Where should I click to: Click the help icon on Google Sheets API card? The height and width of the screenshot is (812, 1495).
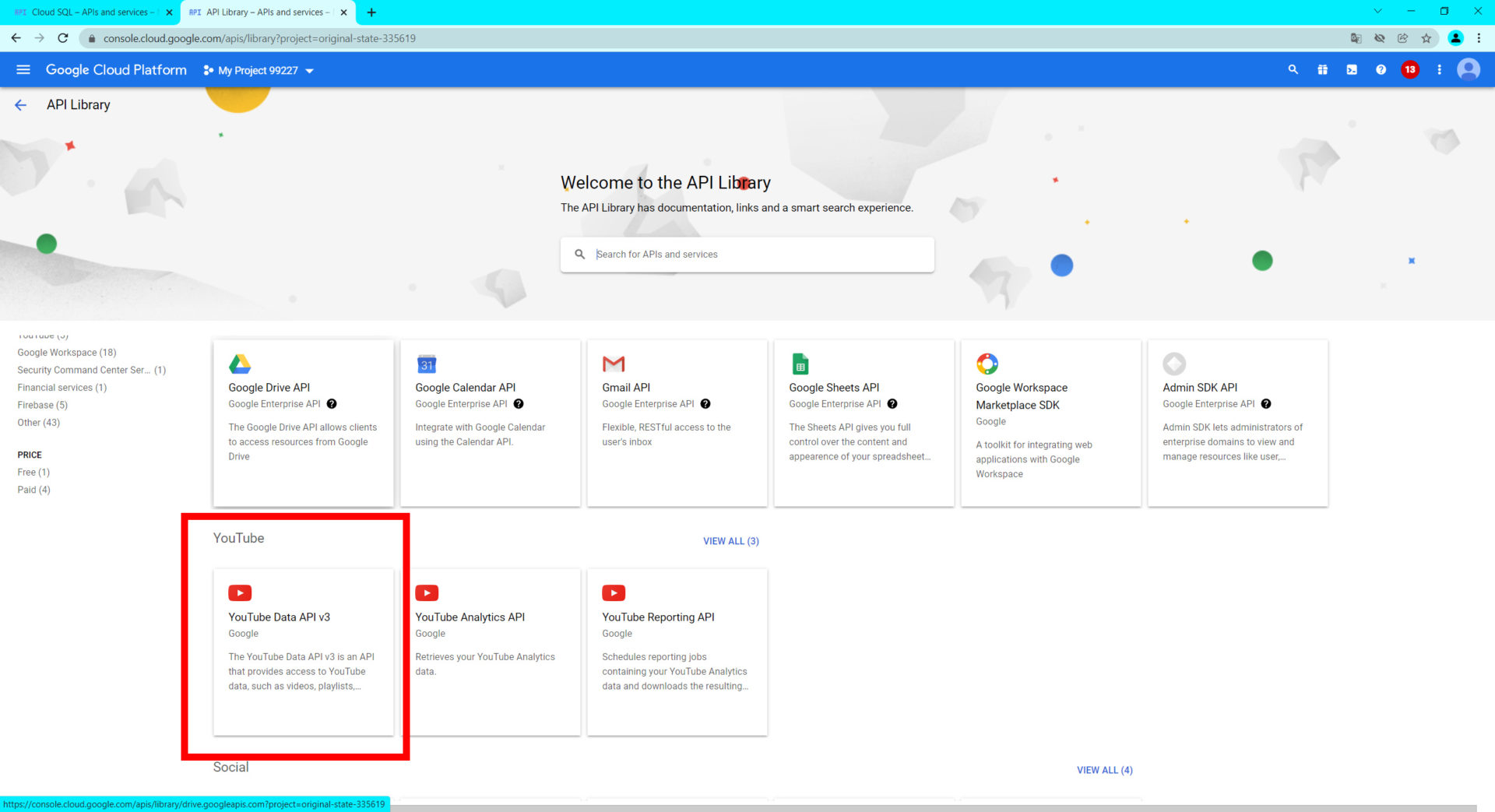[892, 404]
